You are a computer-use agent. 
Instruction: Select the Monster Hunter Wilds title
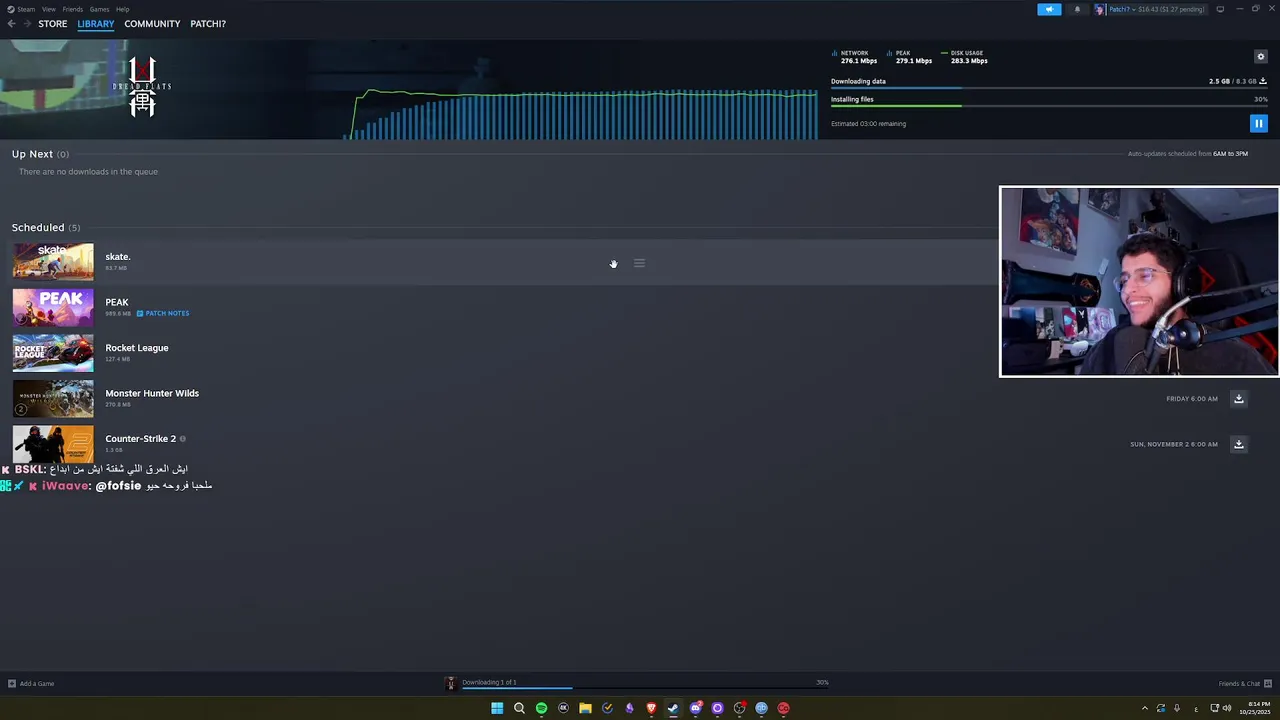(x=152, y=393)
